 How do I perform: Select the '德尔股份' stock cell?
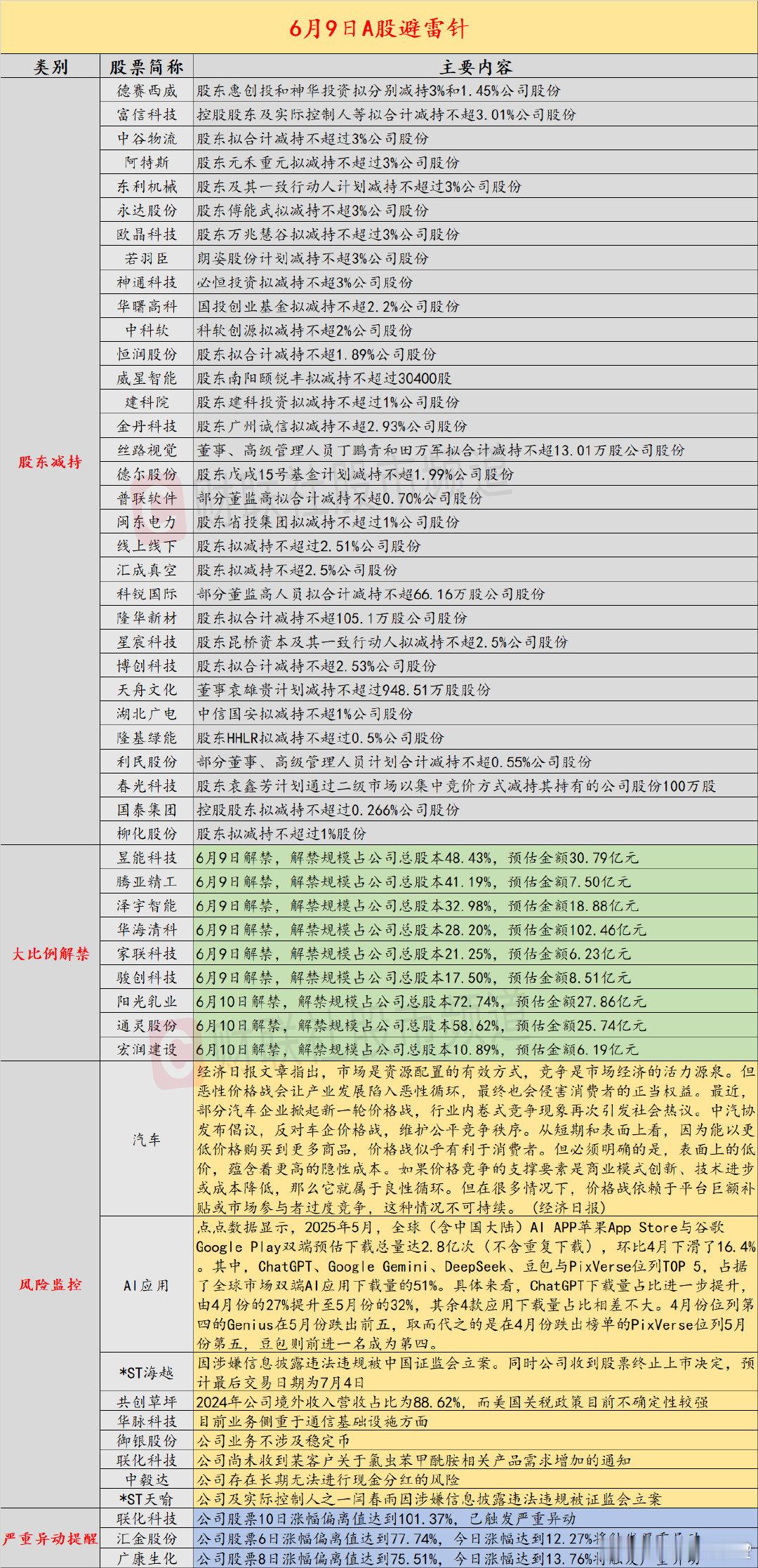[147, 474]
